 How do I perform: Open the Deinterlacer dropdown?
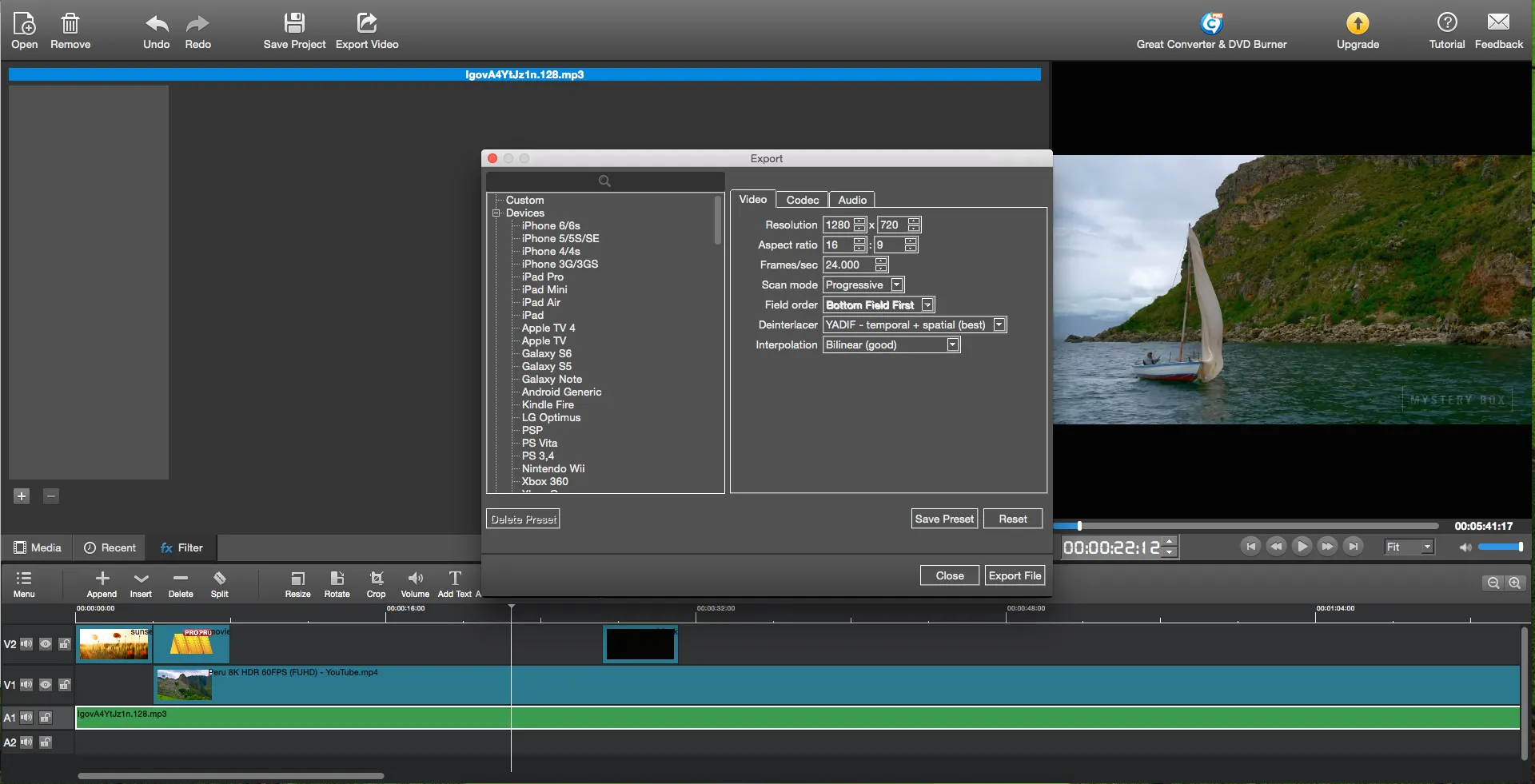click(998, 324)
